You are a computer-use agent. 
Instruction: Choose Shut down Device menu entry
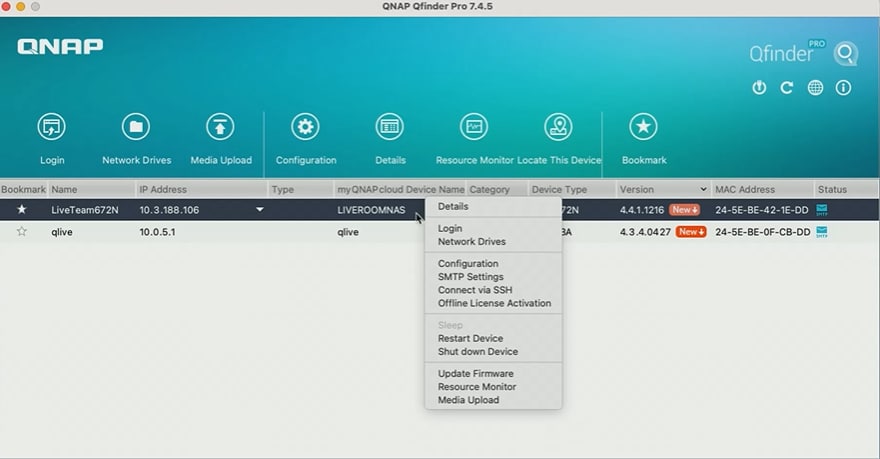point(478,351)
